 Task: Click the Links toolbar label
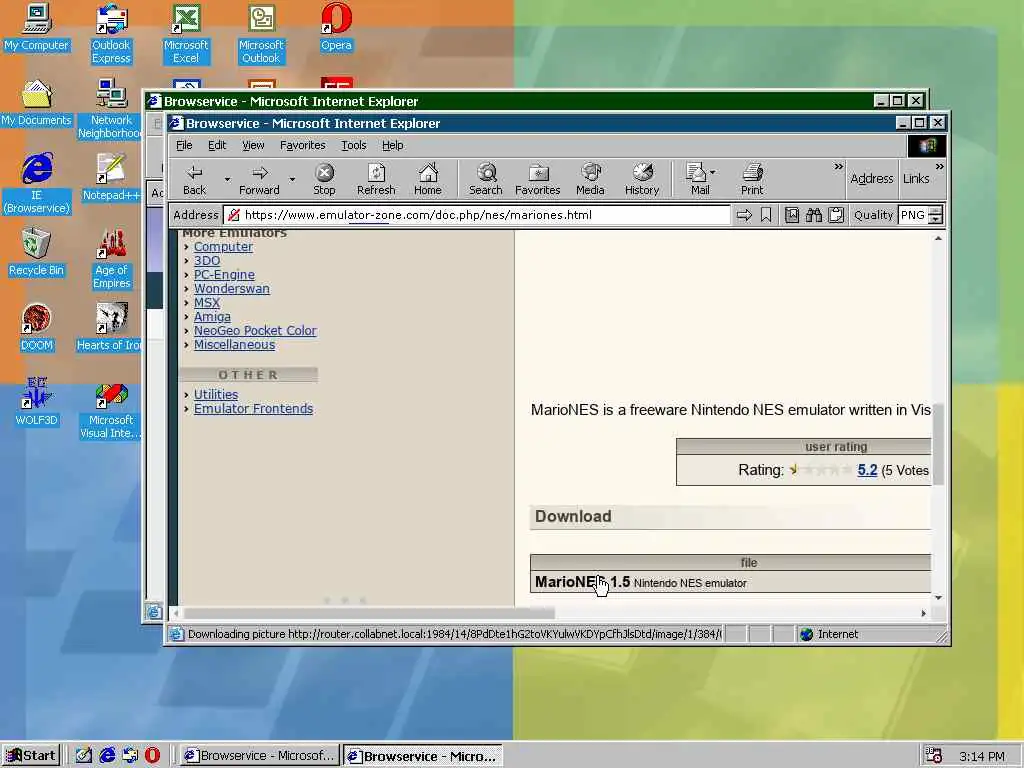(916, 178)
